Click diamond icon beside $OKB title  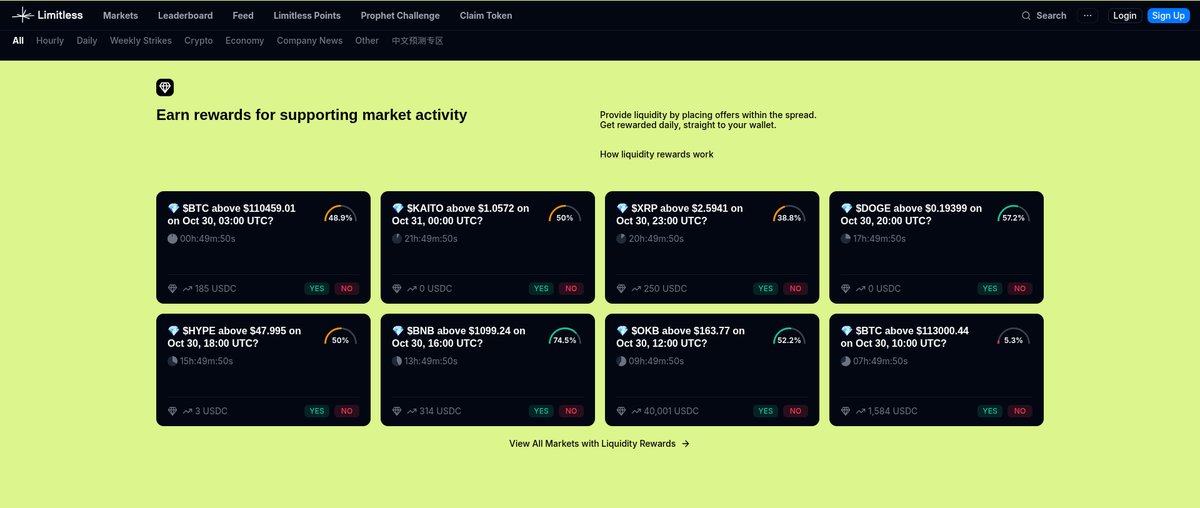pyautogui.click(x=622, y=331)
